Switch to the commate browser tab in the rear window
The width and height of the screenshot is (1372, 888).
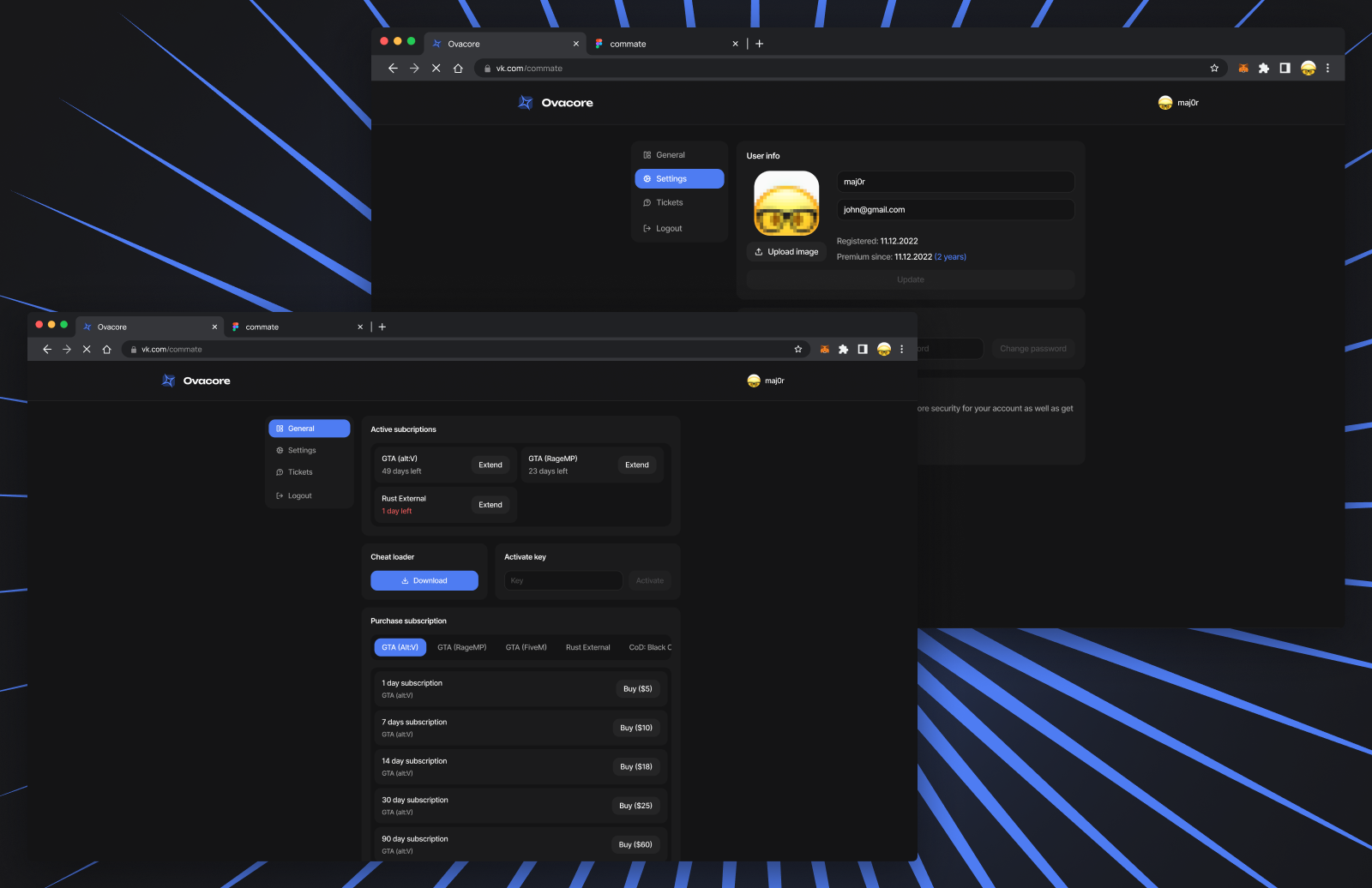tap(667, 44)
